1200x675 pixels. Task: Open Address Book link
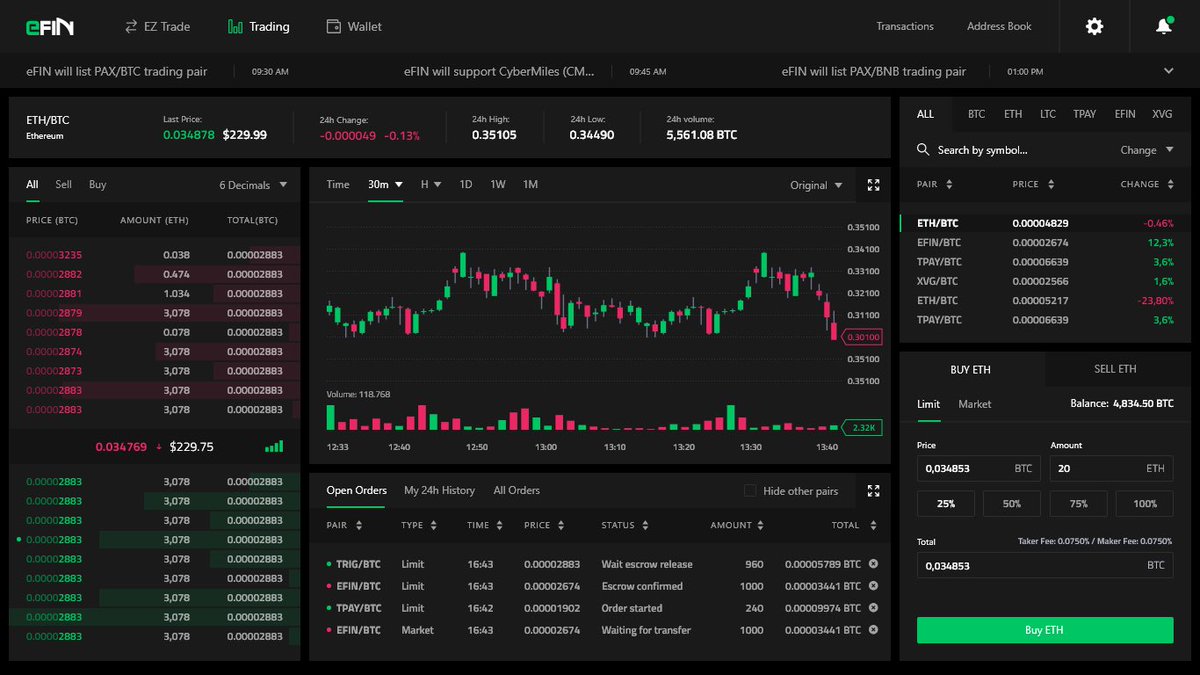999,27
